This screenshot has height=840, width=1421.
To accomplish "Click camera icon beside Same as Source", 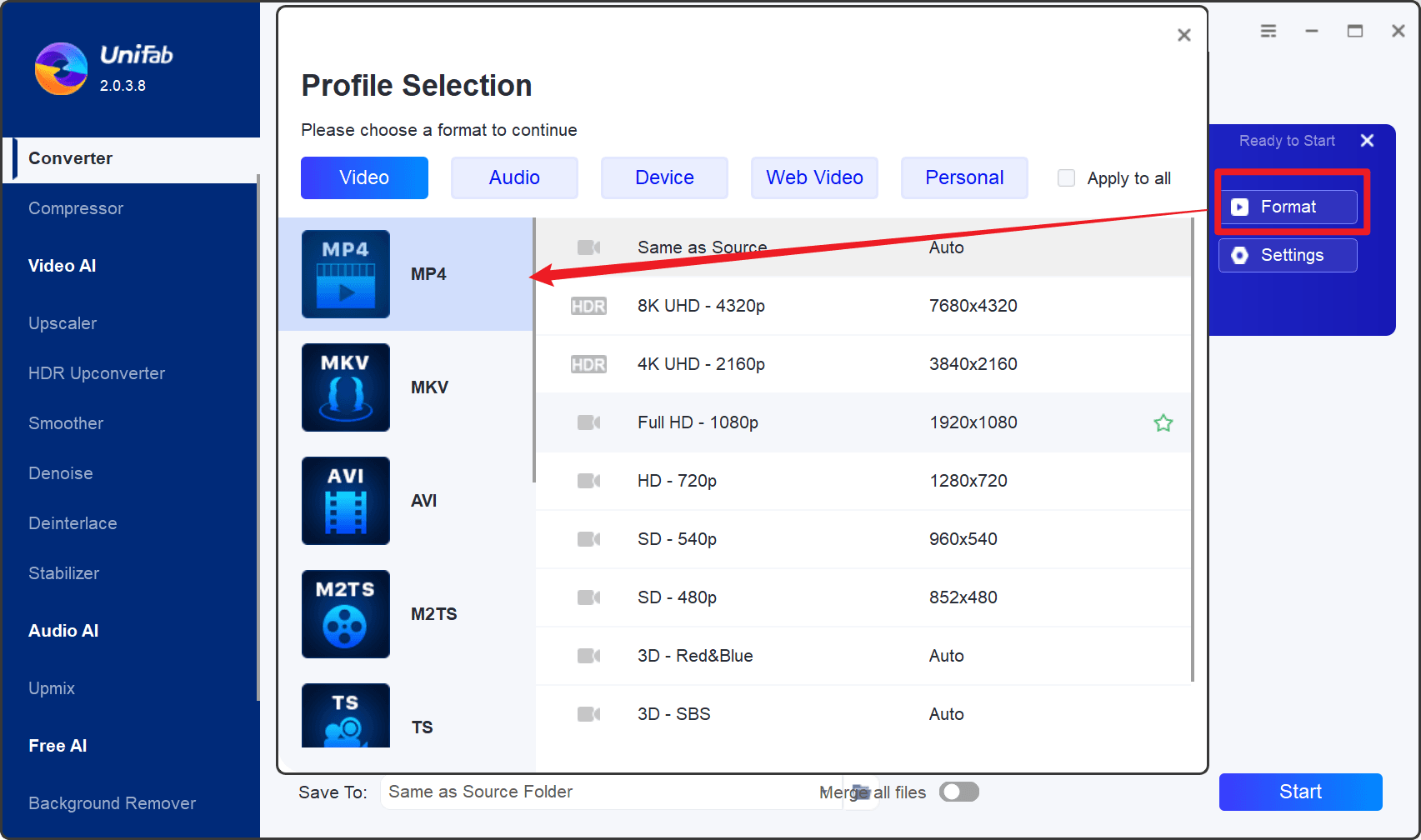I will (x=588, y=247).
